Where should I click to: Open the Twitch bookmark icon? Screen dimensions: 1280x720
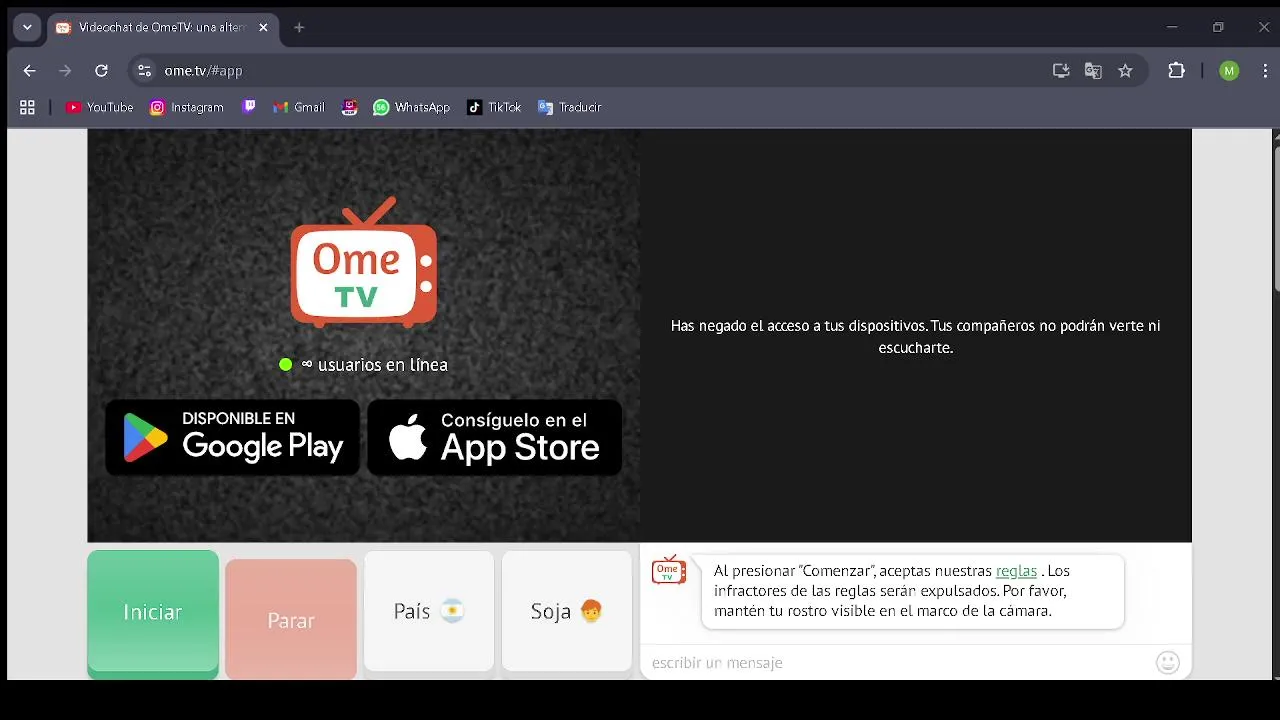[x=249, y=107]
